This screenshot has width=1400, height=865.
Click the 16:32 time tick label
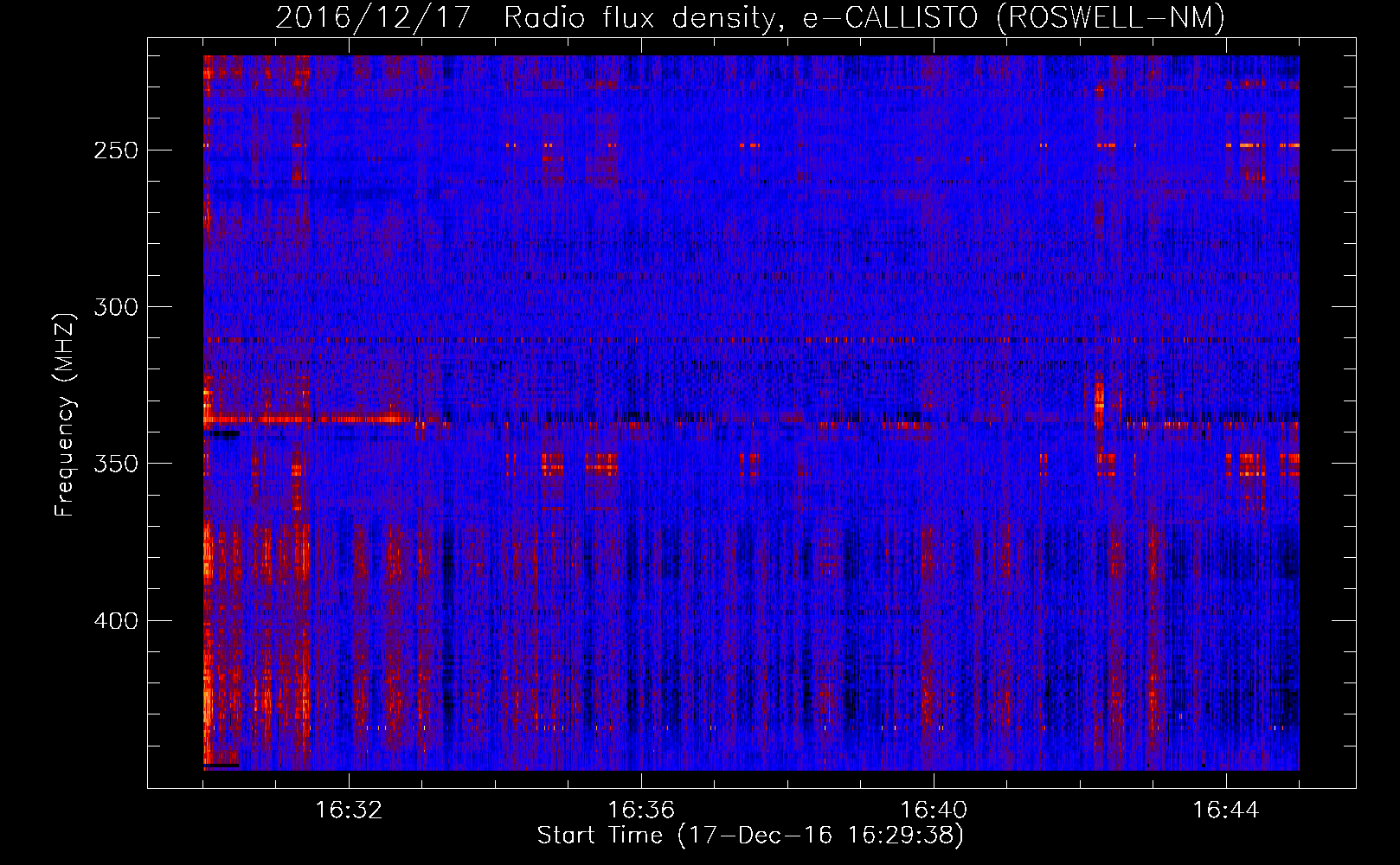point(349,811)
